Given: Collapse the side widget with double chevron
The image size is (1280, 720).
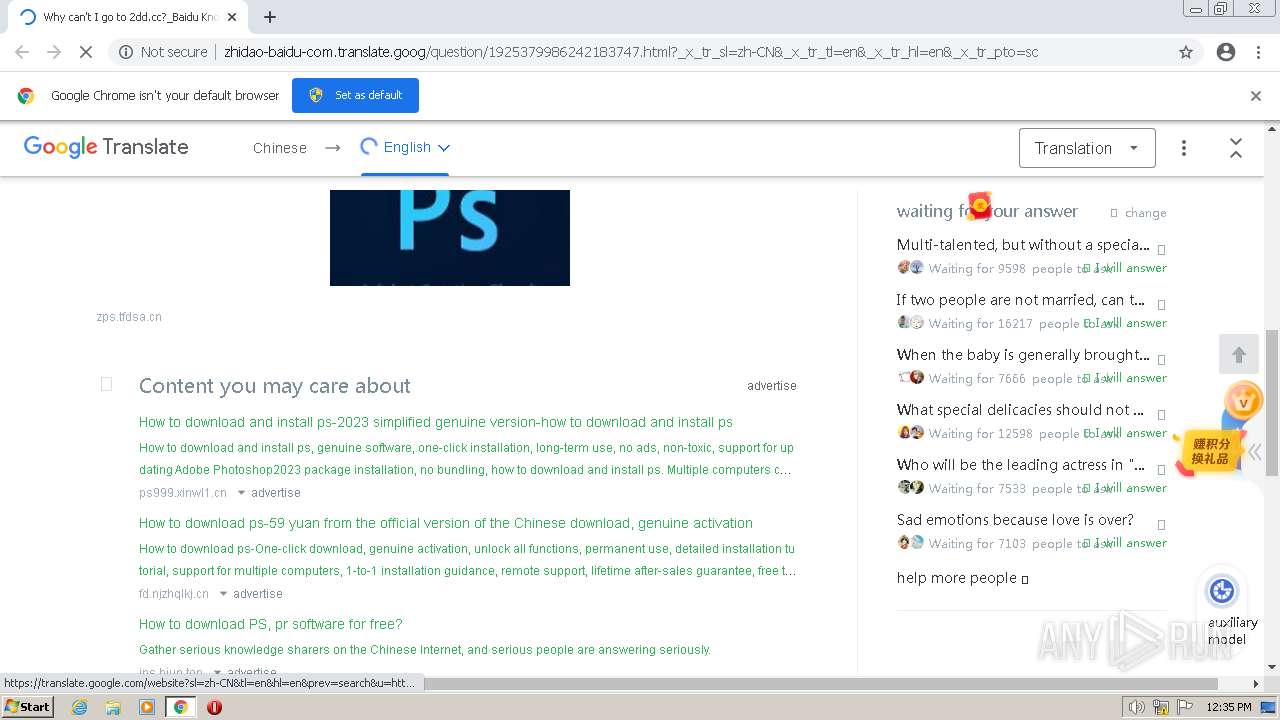Looking at the screenshot, I should (1254, 452).
